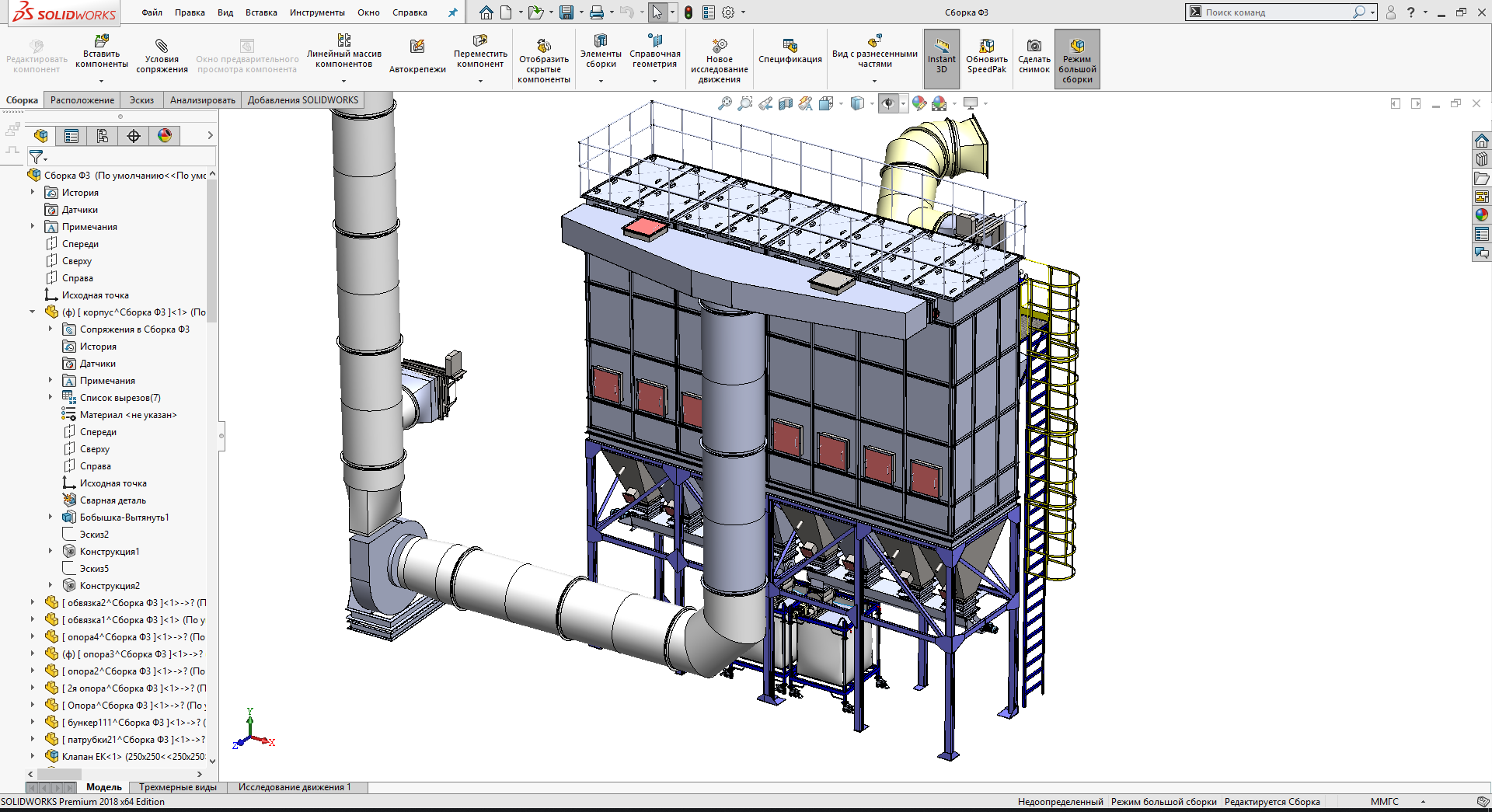Toggle the hide/show items eye button

[887, 103]
